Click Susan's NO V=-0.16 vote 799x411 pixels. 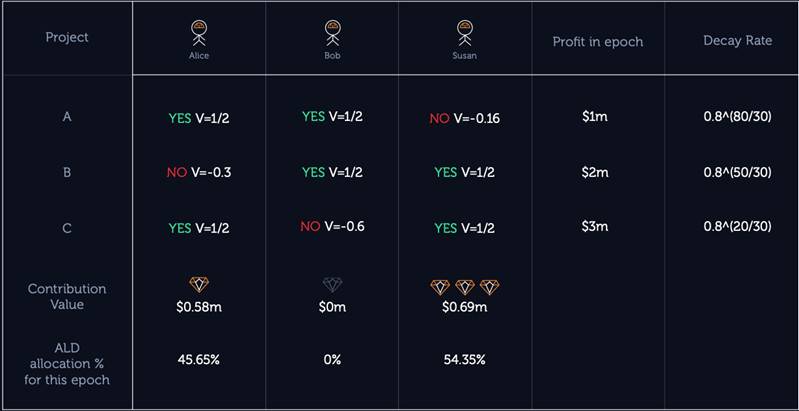pyautogui.click(x=464, y=119)
